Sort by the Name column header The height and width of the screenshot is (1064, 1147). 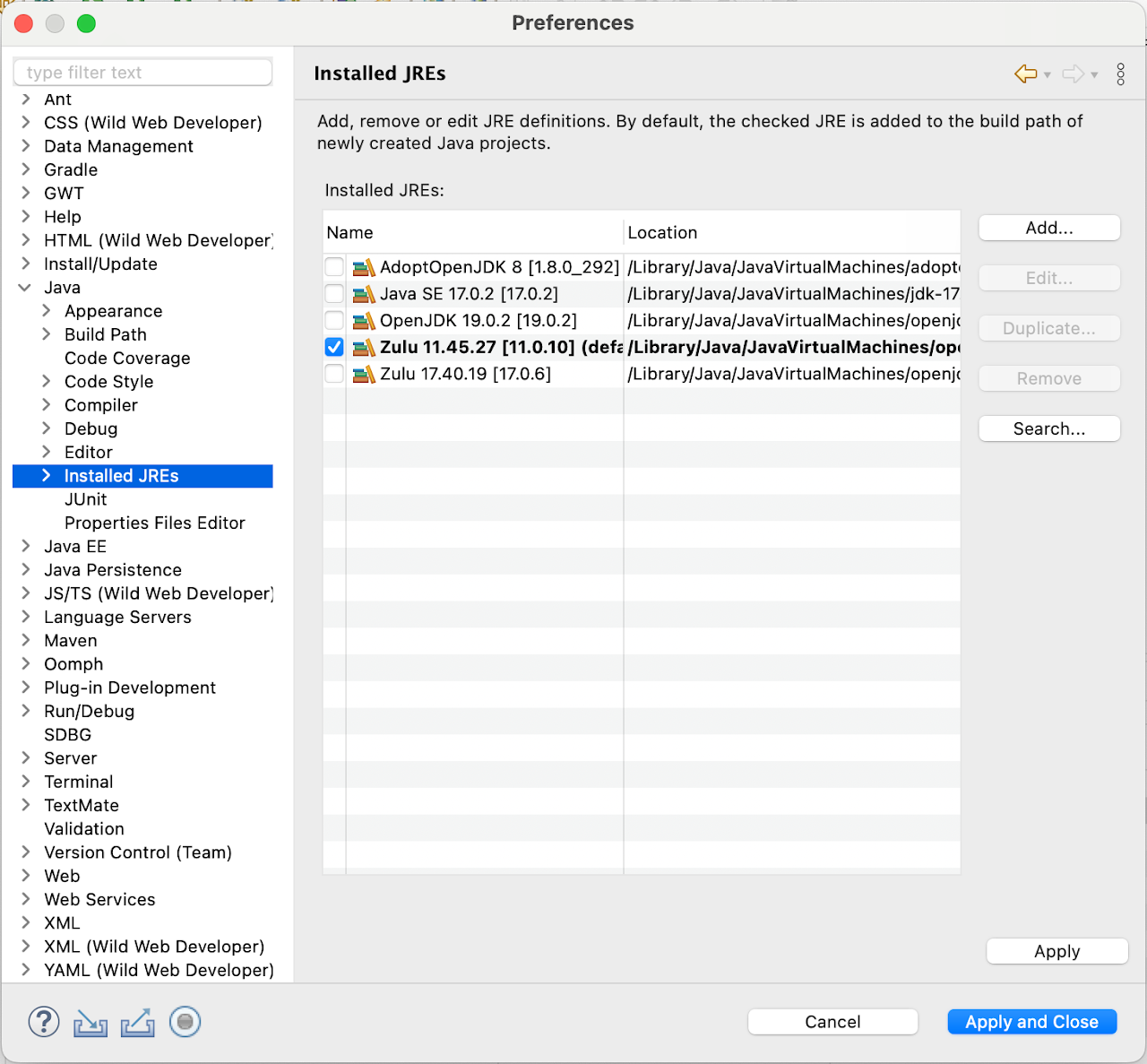[x=473, y=232]
